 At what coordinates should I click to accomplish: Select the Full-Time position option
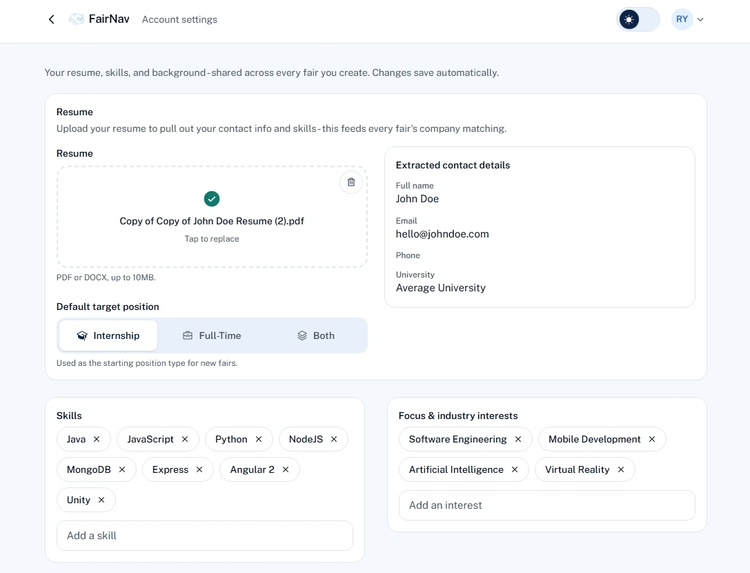pyautogui.click(x=212, y=335)
